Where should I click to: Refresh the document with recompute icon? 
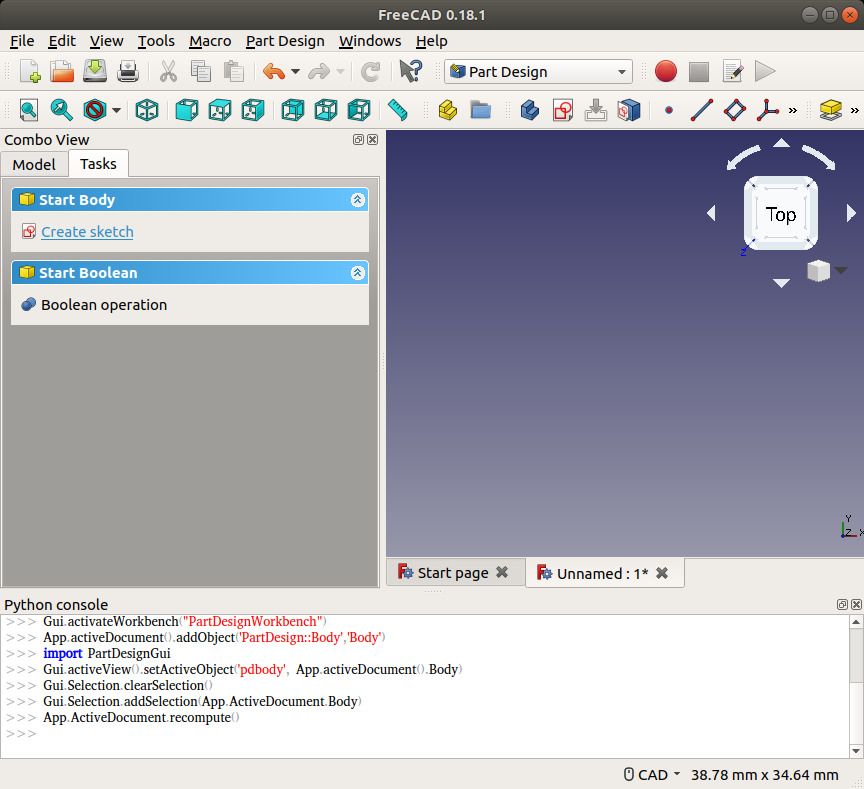click(370, 72)
